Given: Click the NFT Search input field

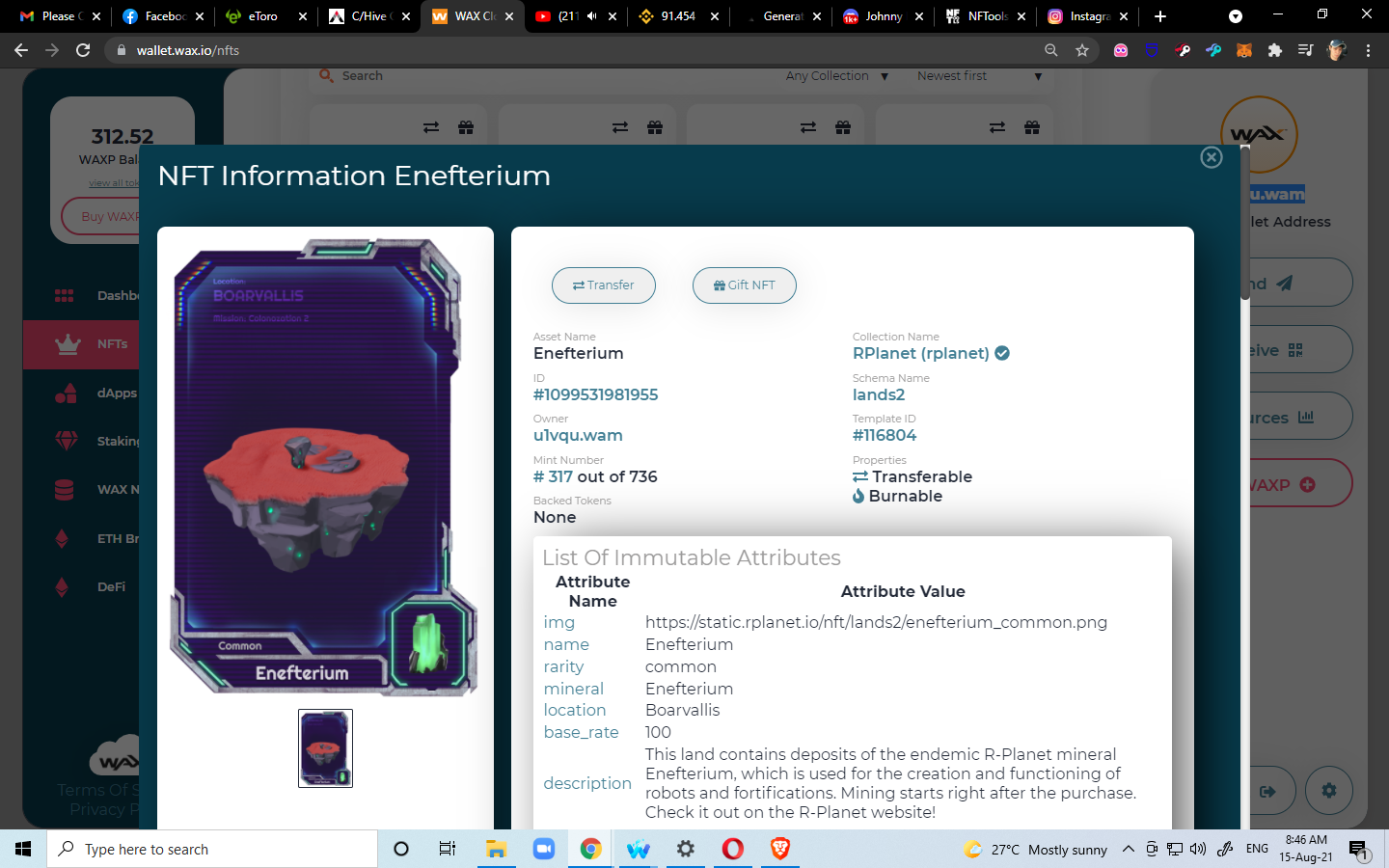Looking at the screenshot, I should (x=540, y=76).
